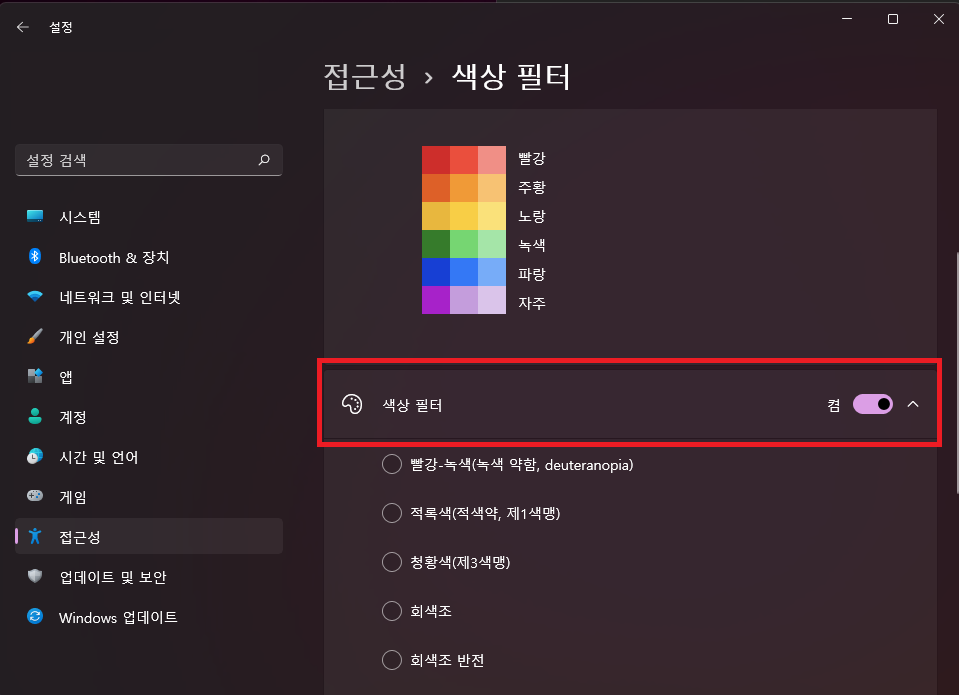Click the purple swatch in 자주 row

pos(435,300)
